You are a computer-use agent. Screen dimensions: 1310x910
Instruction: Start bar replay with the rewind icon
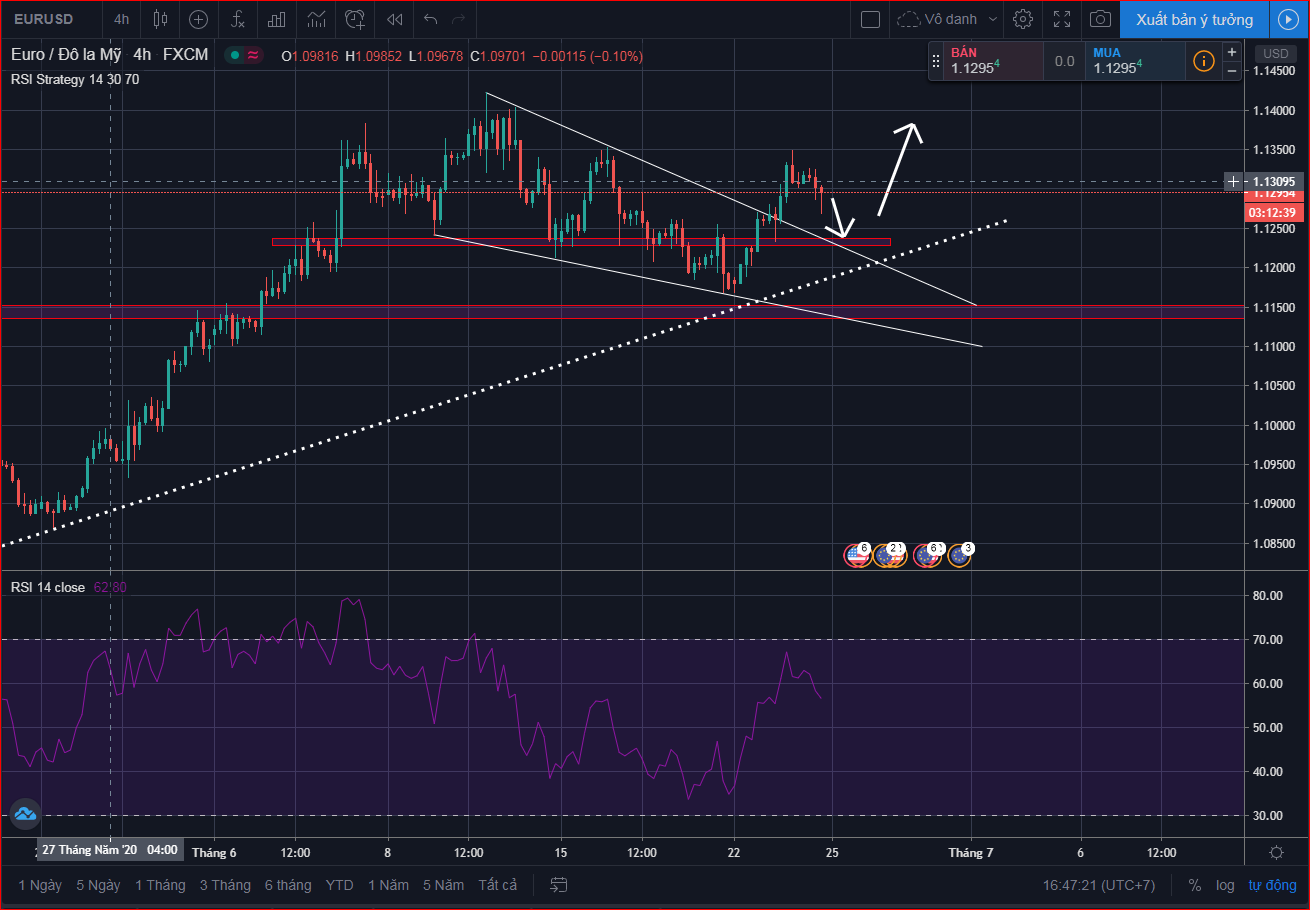pyautogui.click(x=395, y=19)
